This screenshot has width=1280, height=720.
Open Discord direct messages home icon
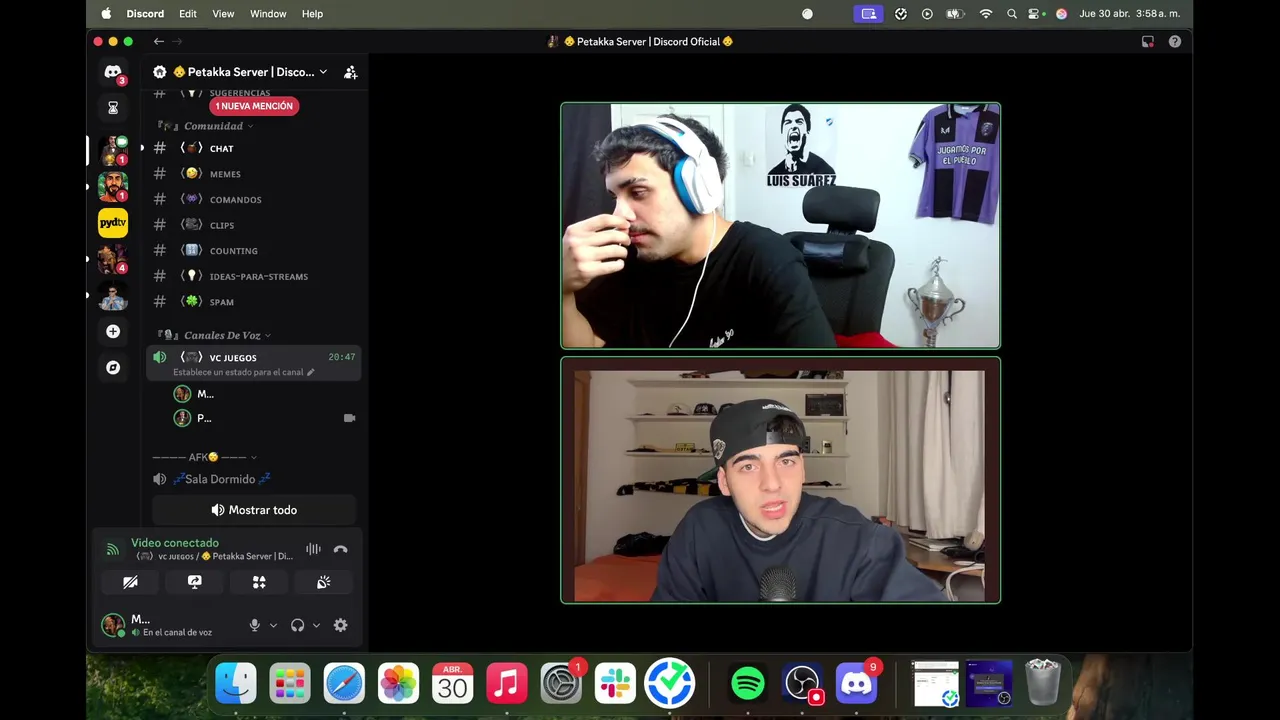pos(113,72)
